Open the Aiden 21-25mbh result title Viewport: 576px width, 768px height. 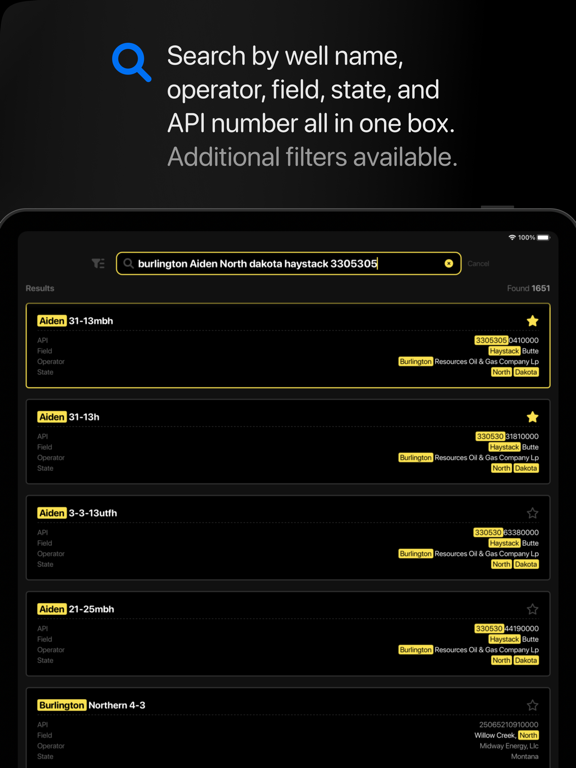coord(76,609)
